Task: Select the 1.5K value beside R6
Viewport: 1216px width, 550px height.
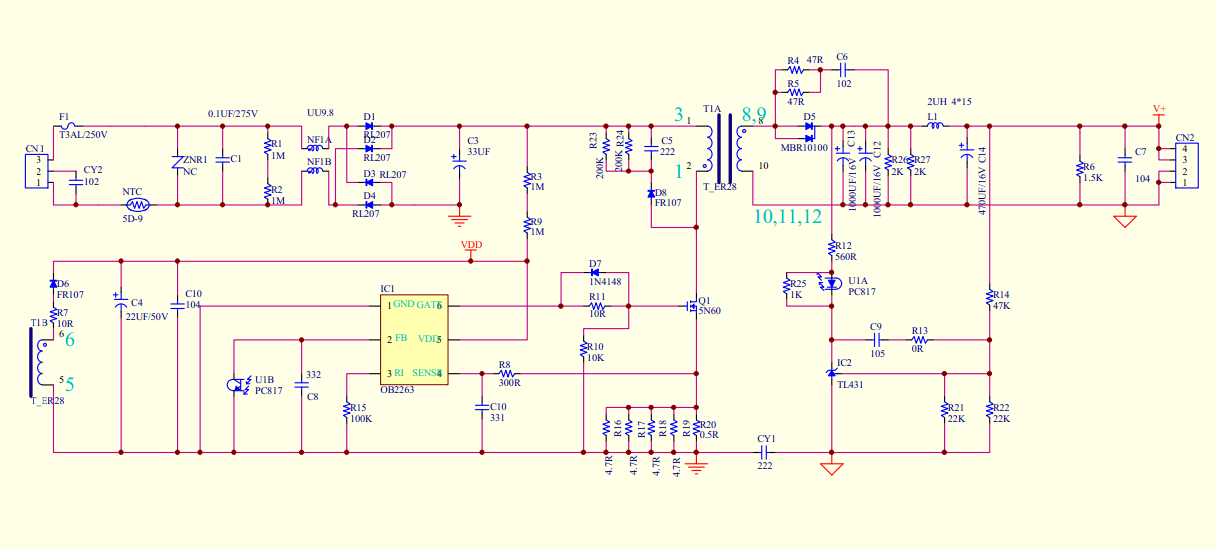Action: [x=1091, y=176]
